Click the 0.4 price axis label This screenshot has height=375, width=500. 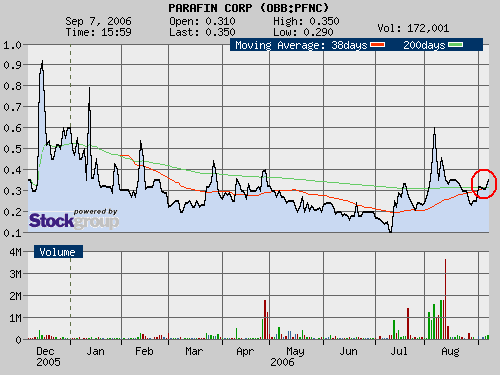click(x=12, y=170)
